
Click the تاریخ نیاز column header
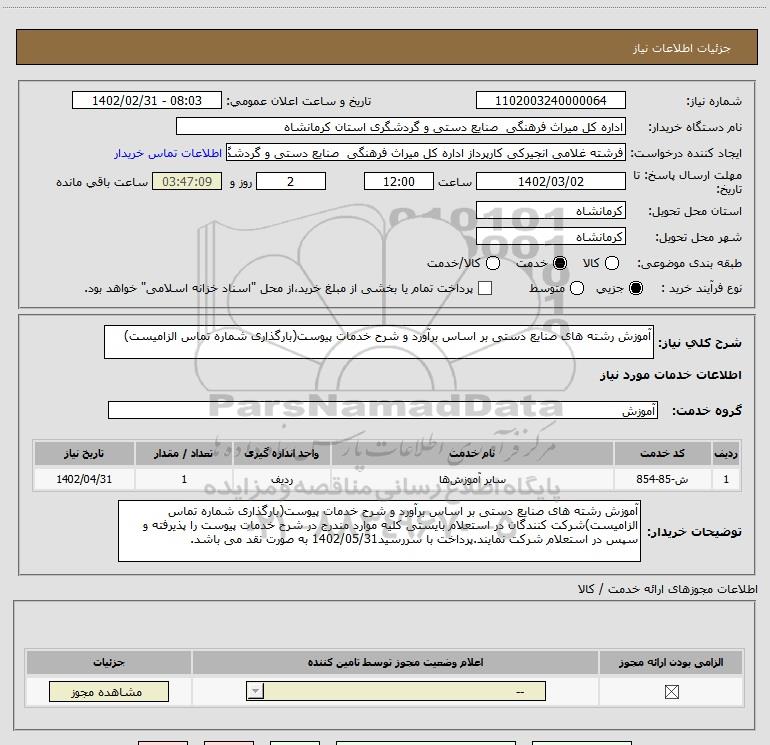coord(84,453)
